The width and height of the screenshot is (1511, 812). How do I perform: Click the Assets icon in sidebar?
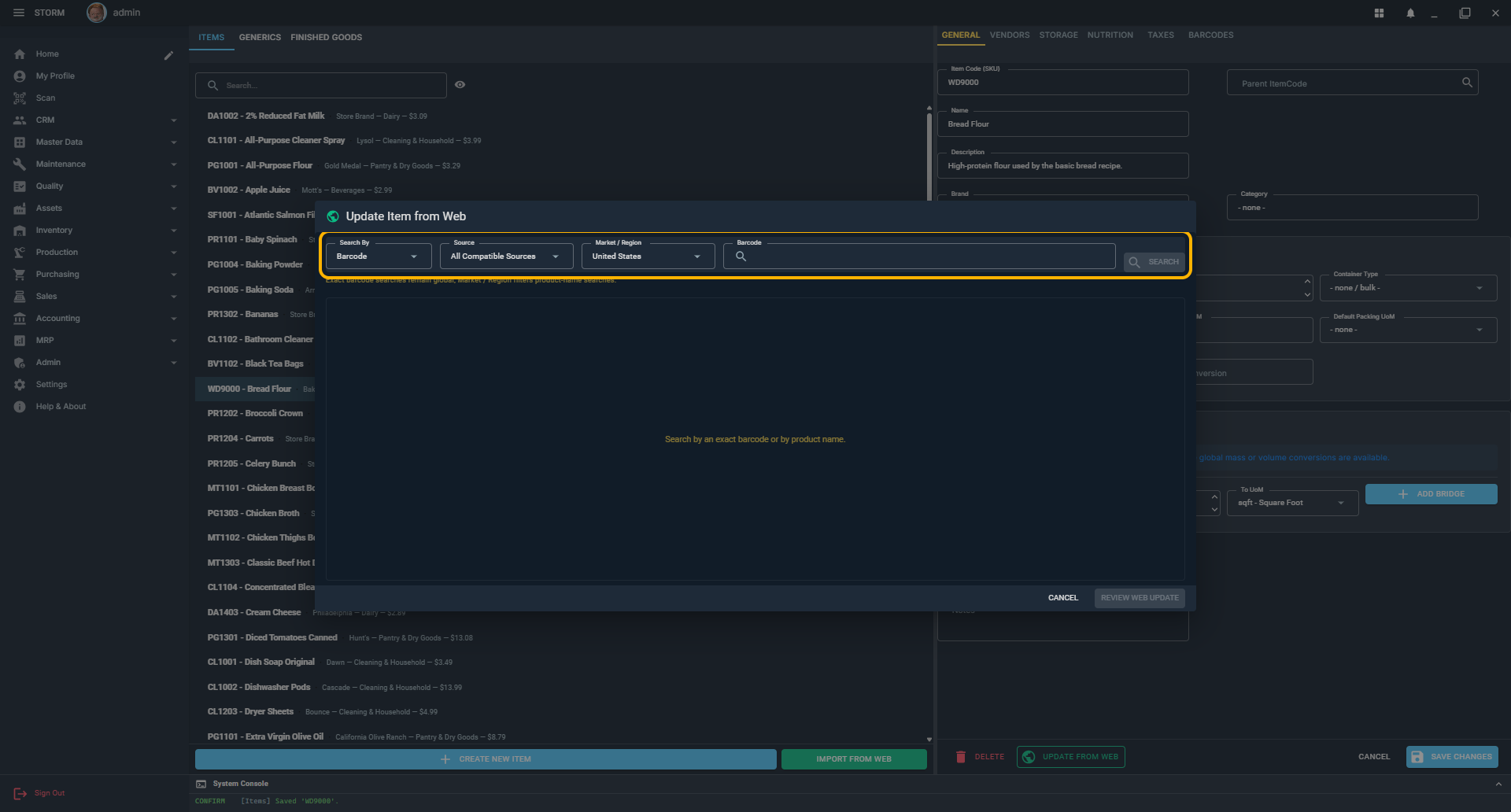20,209
